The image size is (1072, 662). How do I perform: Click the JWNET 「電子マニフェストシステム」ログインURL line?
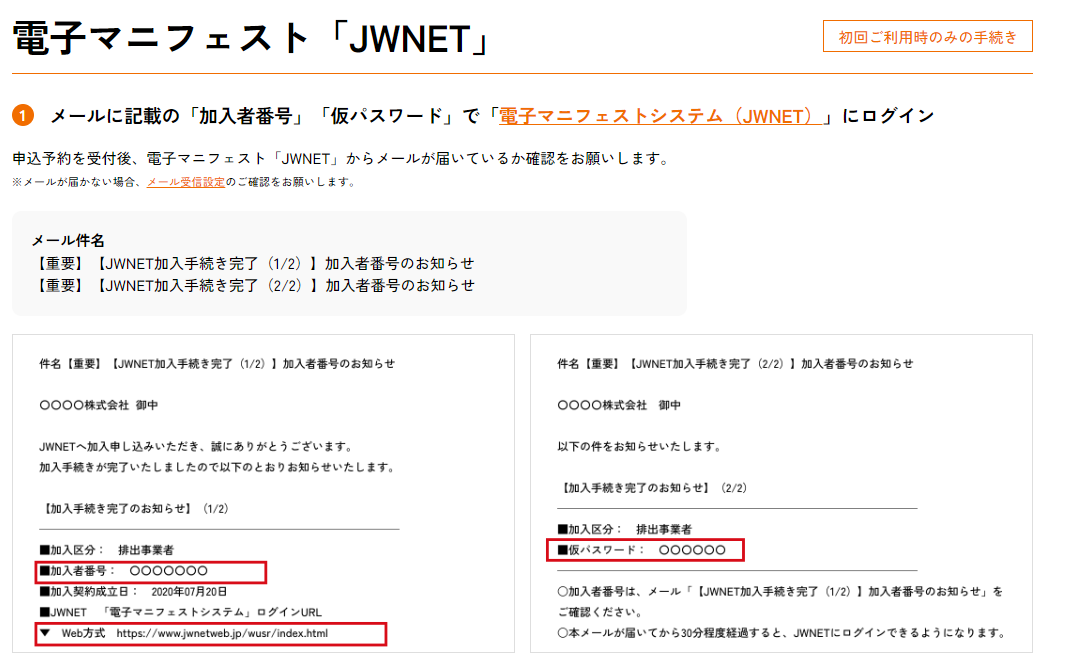180,612
